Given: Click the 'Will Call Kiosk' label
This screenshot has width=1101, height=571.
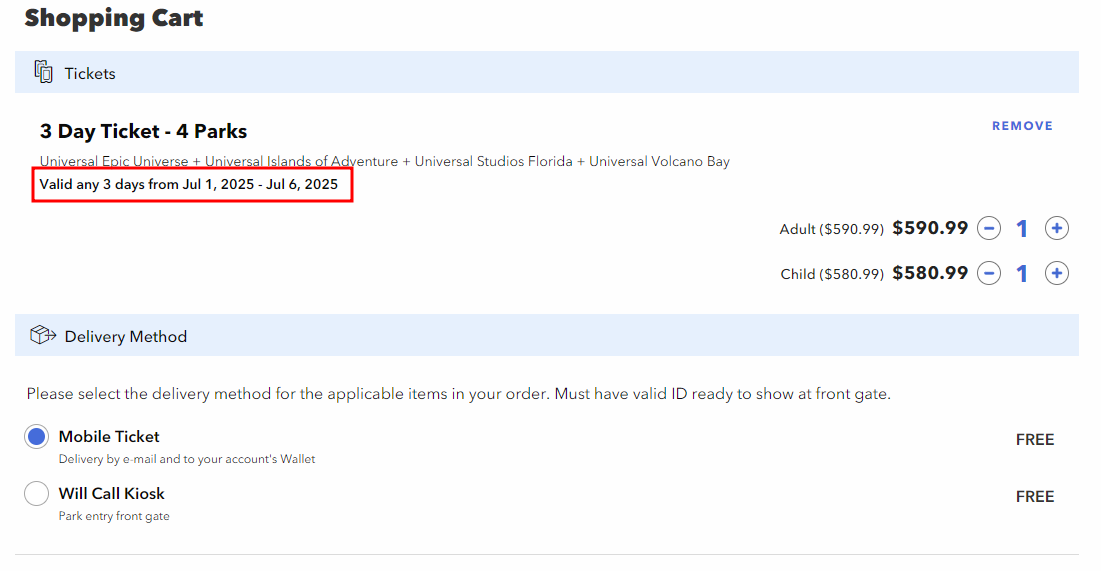Looking at the screenshot, I should click(112, 493).
